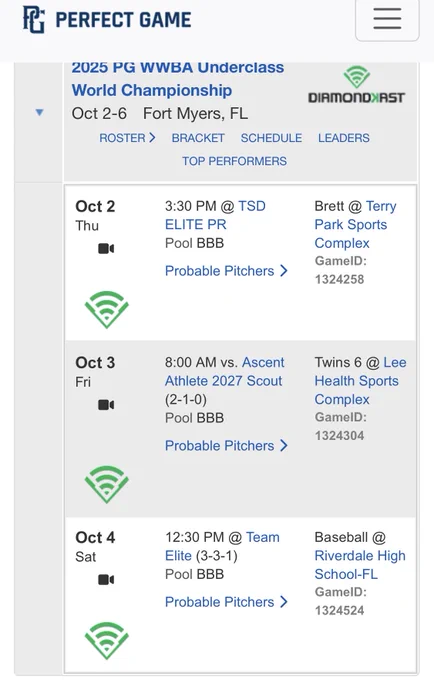
Task: Open DiamondKast green icon for Oct 2 game
Action: [x=107, y=310]
